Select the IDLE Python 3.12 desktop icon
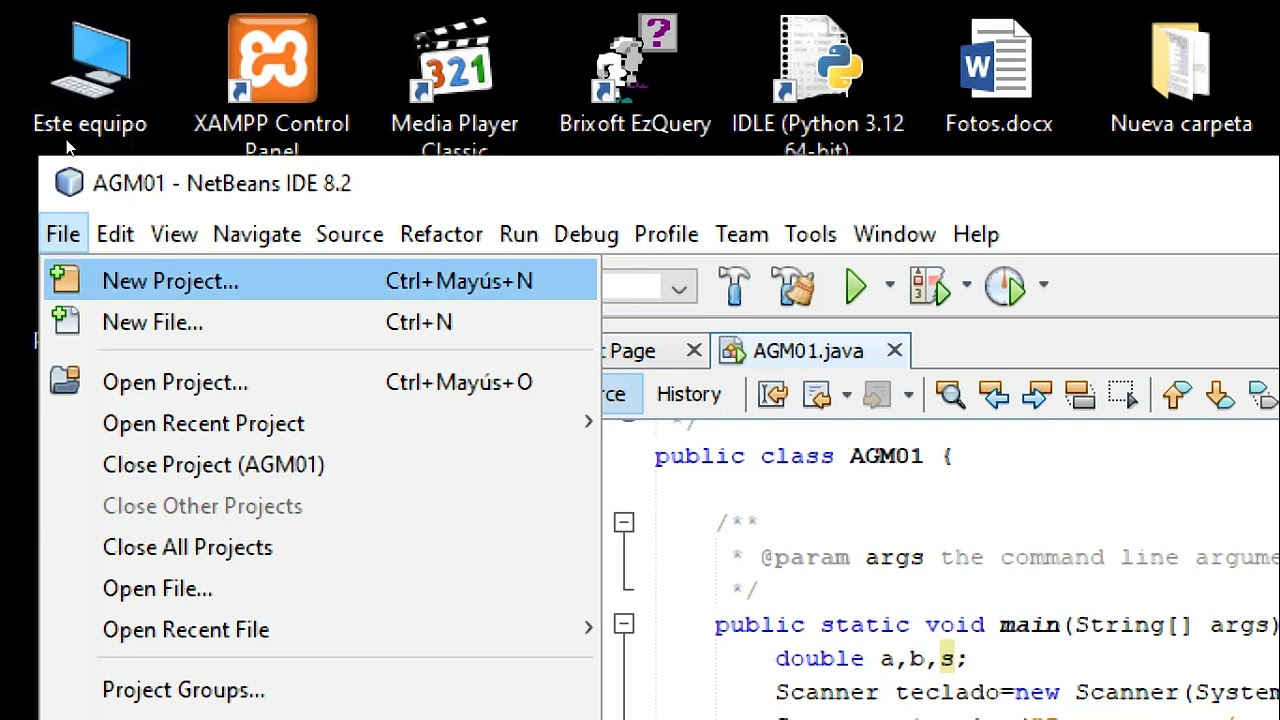This screenshot has height=720, width=1280. (818, 85)
